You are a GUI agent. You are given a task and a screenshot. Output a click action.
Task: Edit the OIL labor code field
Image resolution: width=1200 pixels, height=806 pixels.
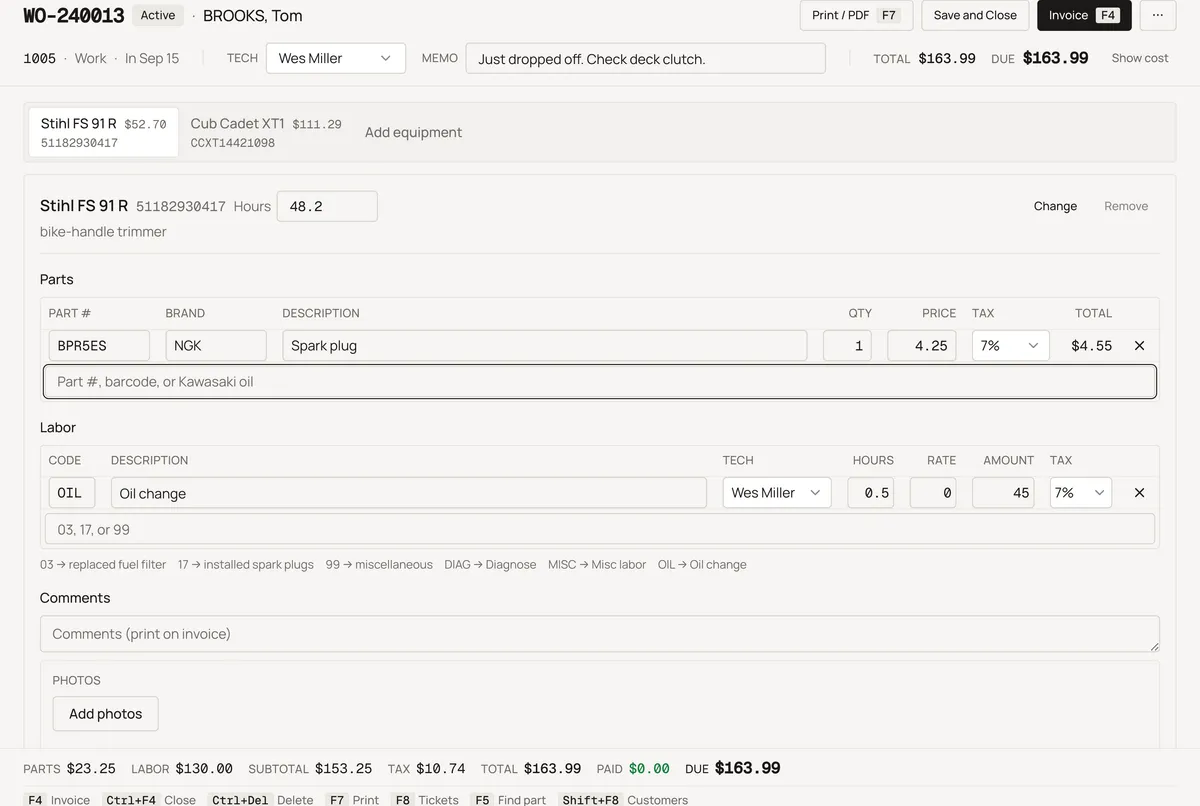point(72,493)
